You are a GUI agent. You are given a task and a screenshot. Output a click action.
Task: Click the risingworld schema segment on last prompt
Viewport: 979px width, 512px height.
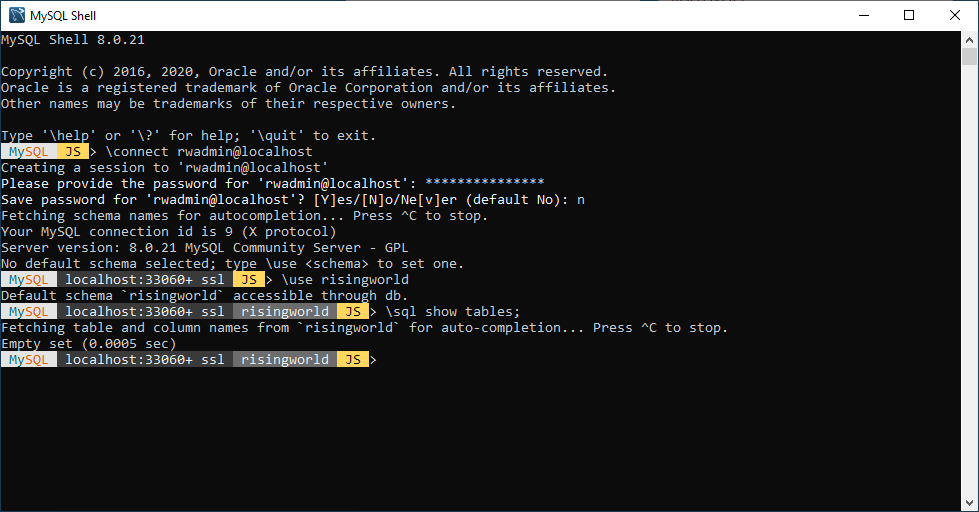pos(284,360)
